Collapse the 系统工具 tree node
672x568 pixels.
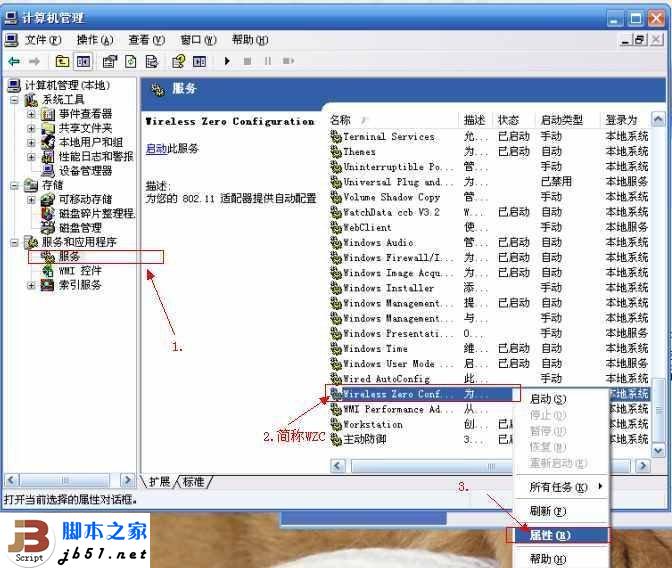15,100
